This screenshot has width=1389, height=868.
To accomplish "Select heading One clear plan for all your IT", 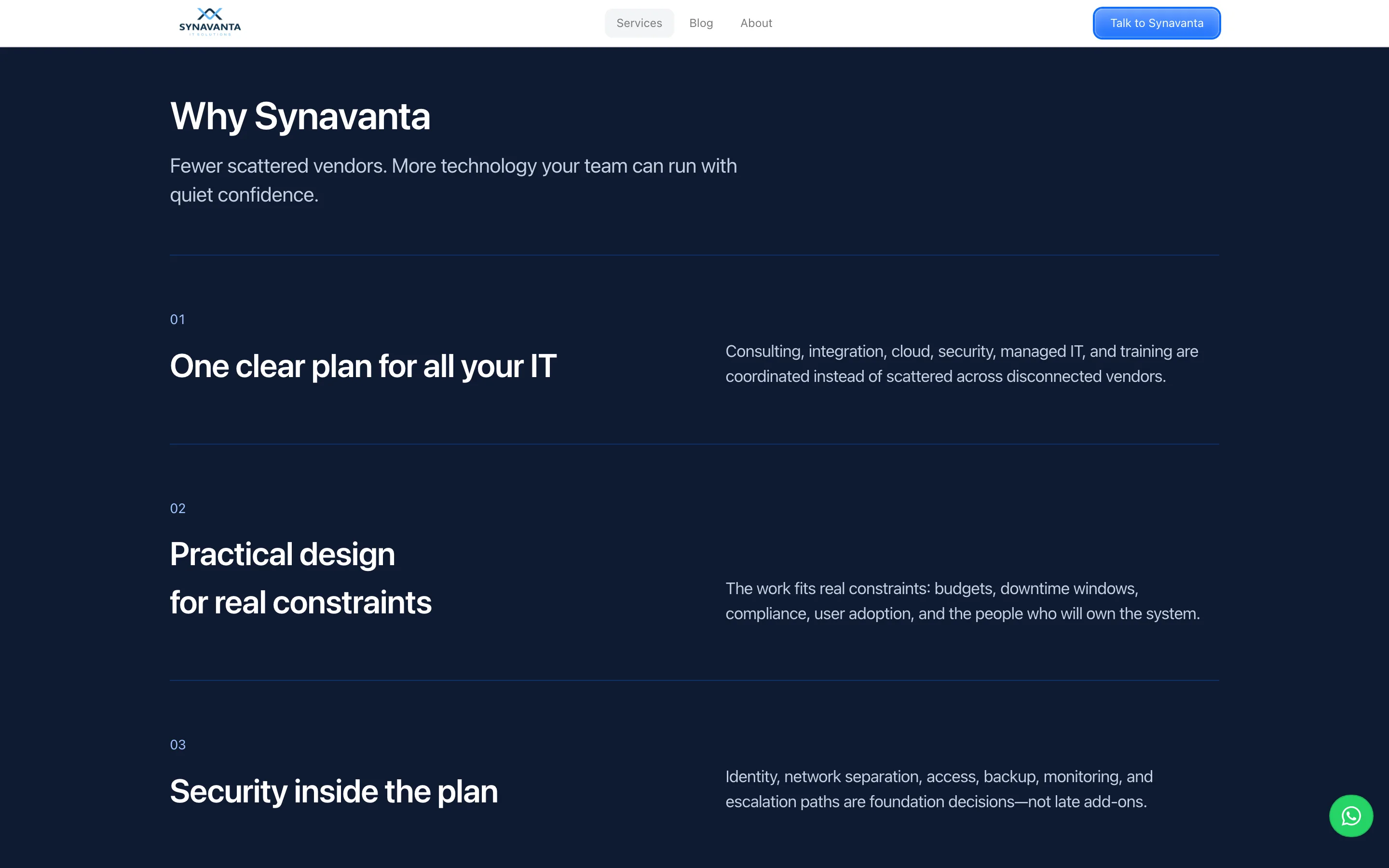I will click(x=363, y=366).
